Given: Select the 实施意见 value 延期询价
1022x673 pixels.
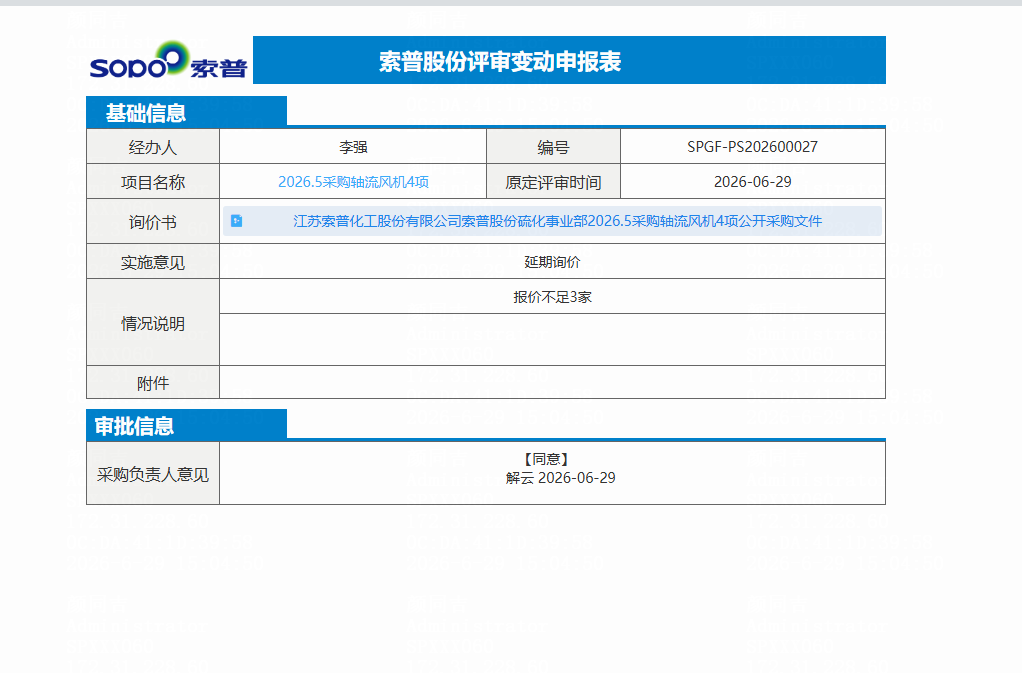Looking at the screenshot, I should pyautogui.click(x=552, y=262).
